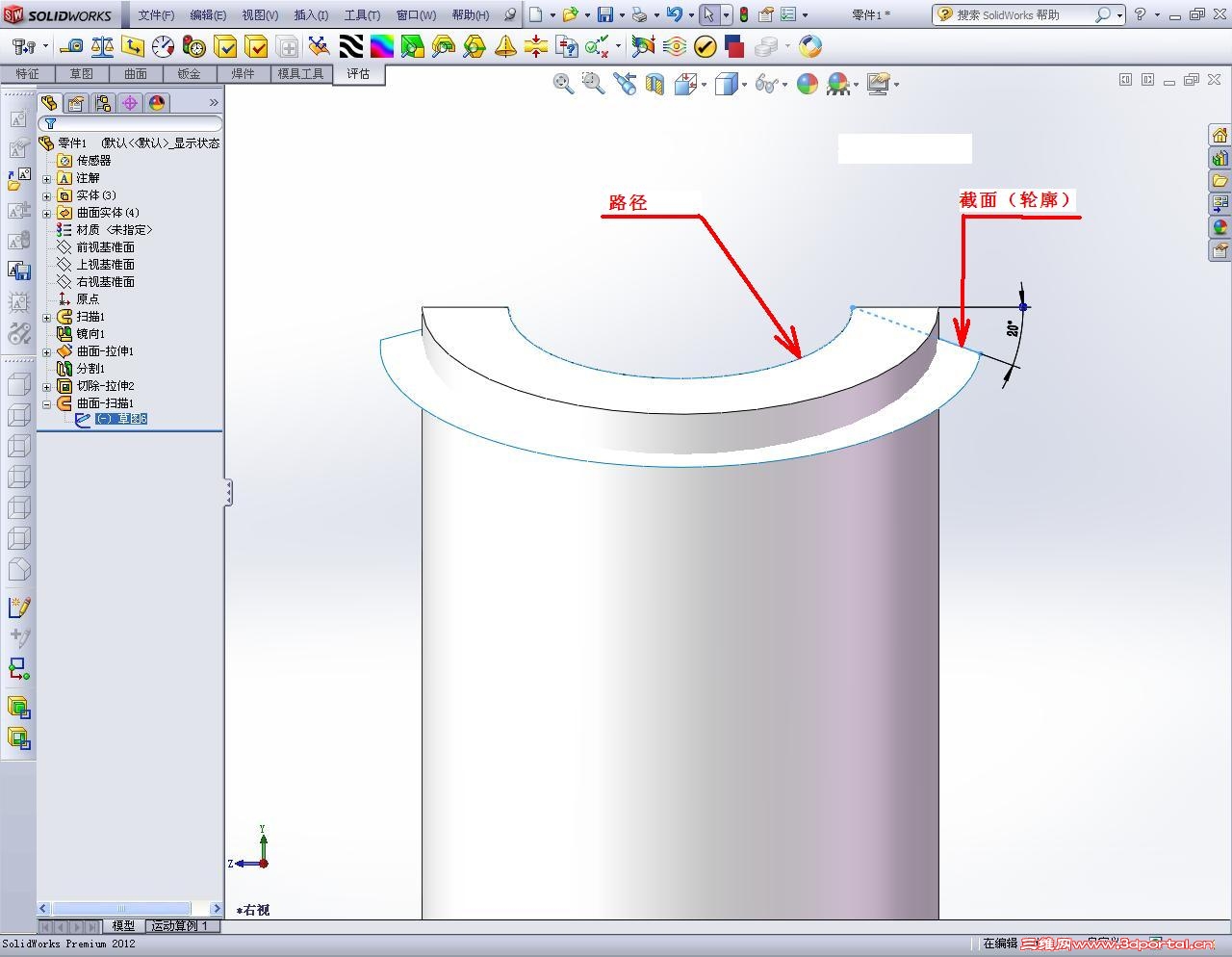This screenshot has height=957, width=1232.
Task: Open the Compare Documents tool
Action: tap(567, 46)
